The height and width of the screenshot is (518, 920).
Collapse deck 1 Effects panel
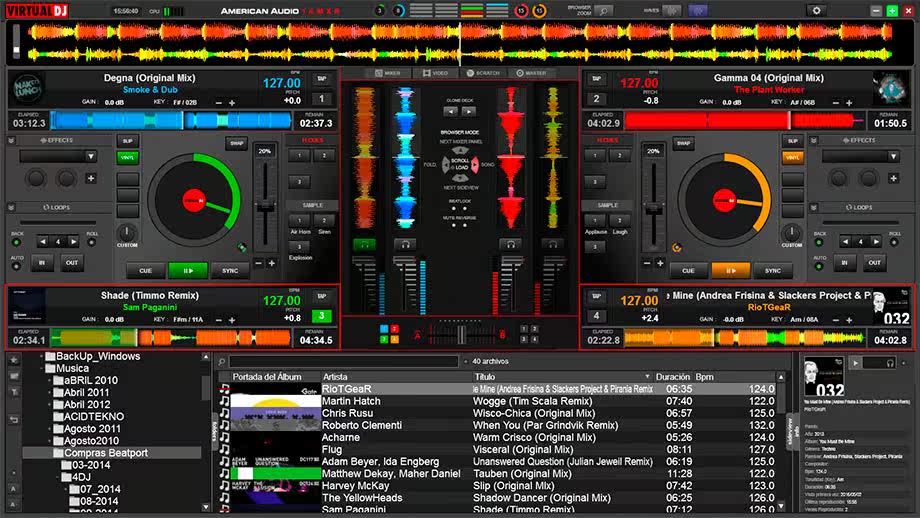tap(11, 141)
